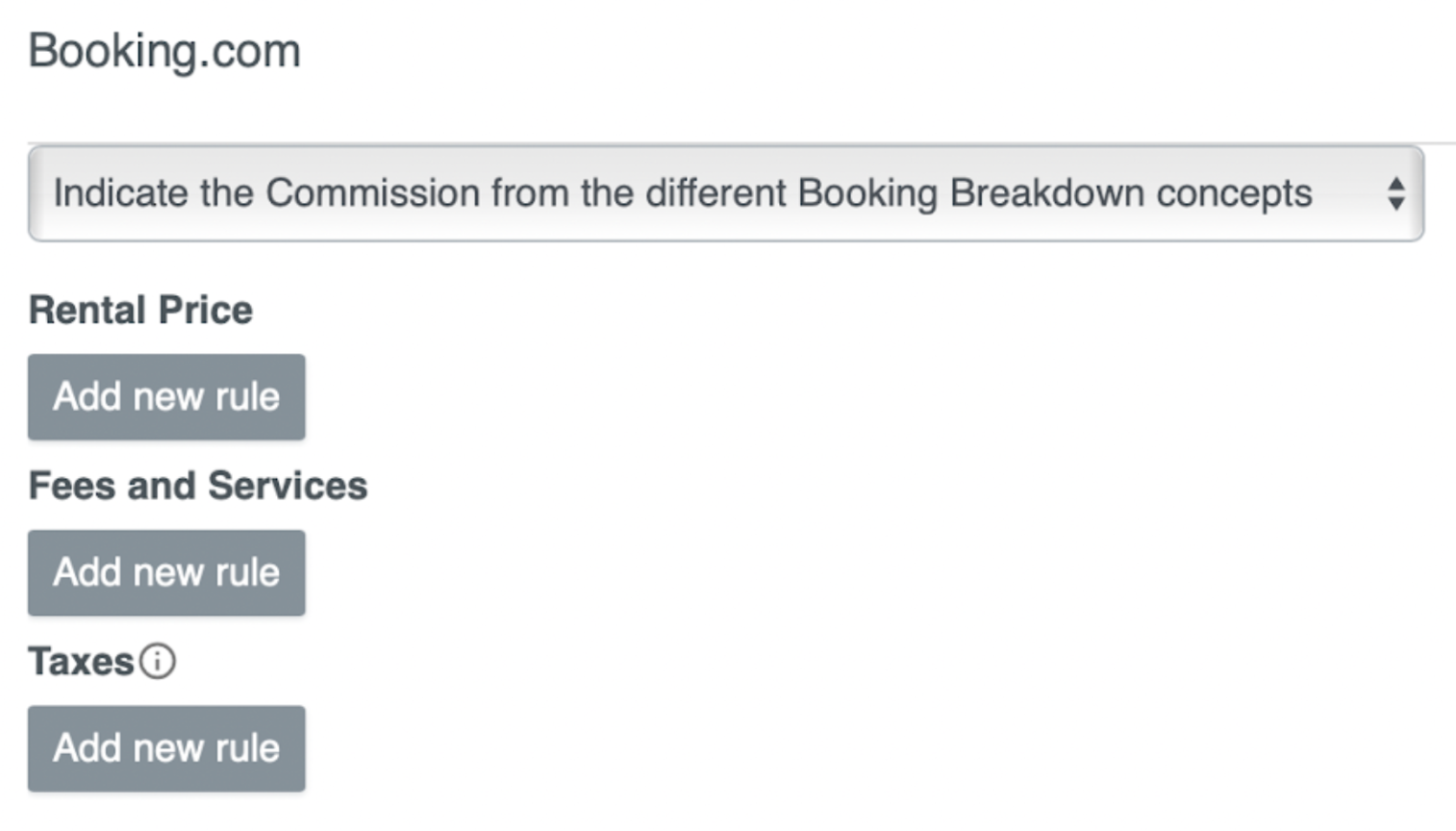Open the Commission Booking Breakdown dropdown
The width and height of the screenshot is (1456, 831).
(726, 193)
